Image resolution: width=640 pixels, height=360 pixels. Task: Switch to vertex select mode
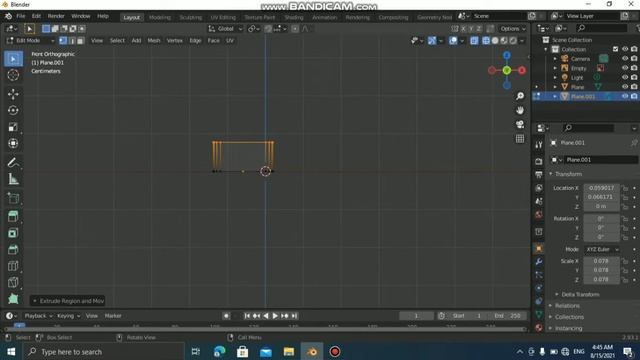click(63, 41)
